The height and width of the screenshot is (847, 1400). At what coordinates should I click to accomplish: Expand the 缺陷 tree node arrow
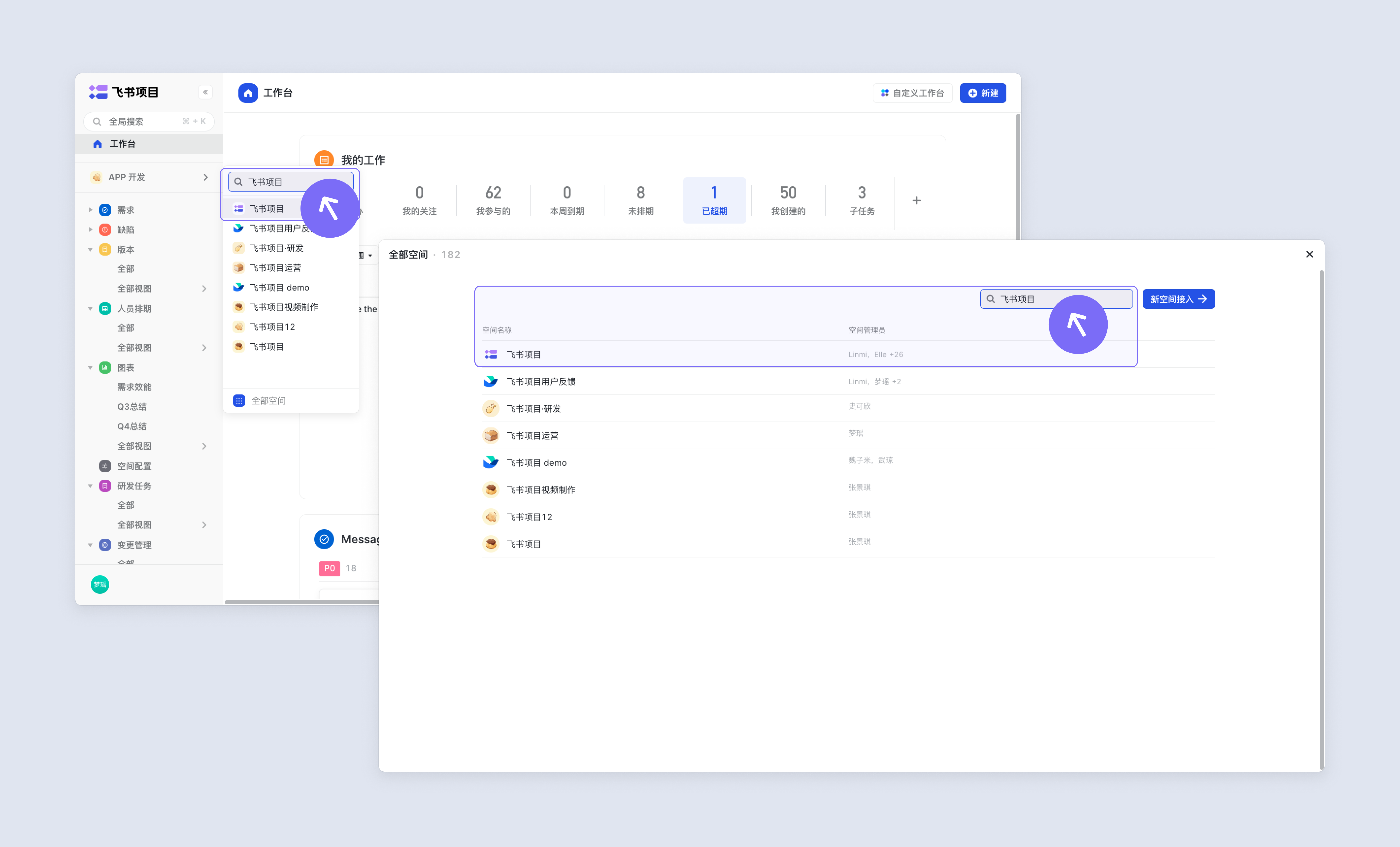click(x=90, y=229)
